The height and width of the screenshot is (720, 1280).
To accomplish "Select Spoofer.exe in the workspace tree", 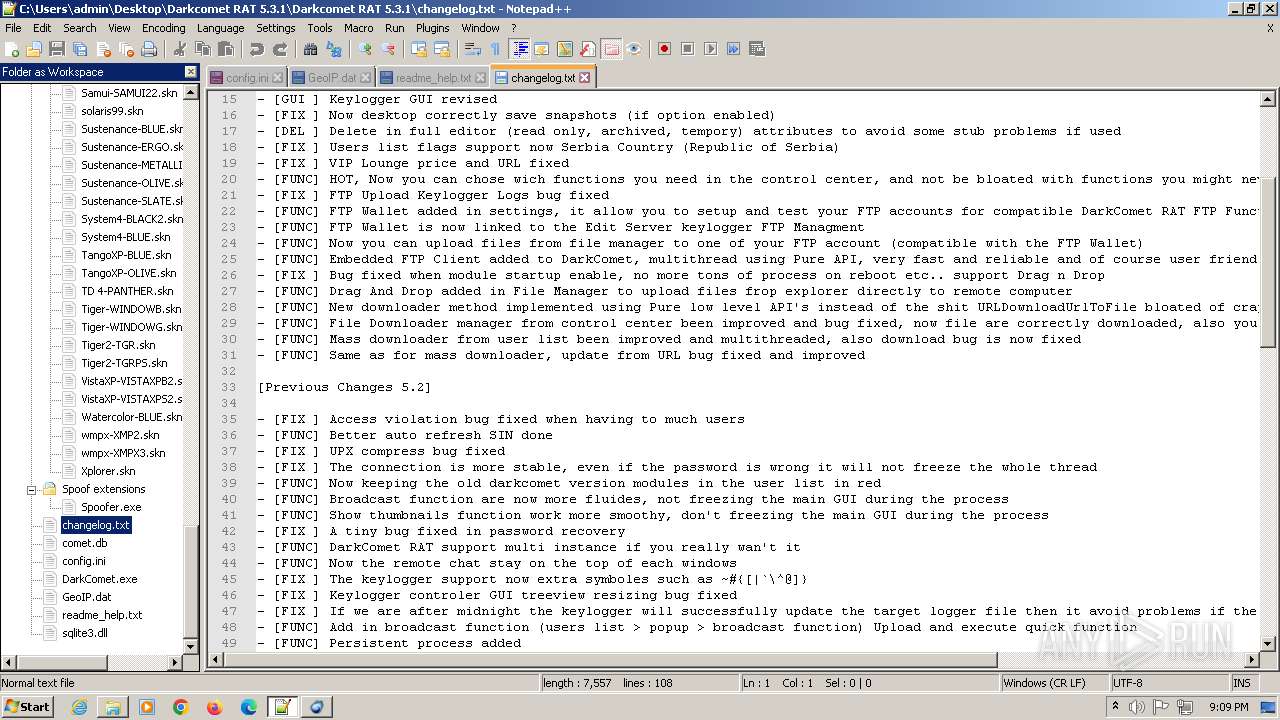I will point(111,507).
